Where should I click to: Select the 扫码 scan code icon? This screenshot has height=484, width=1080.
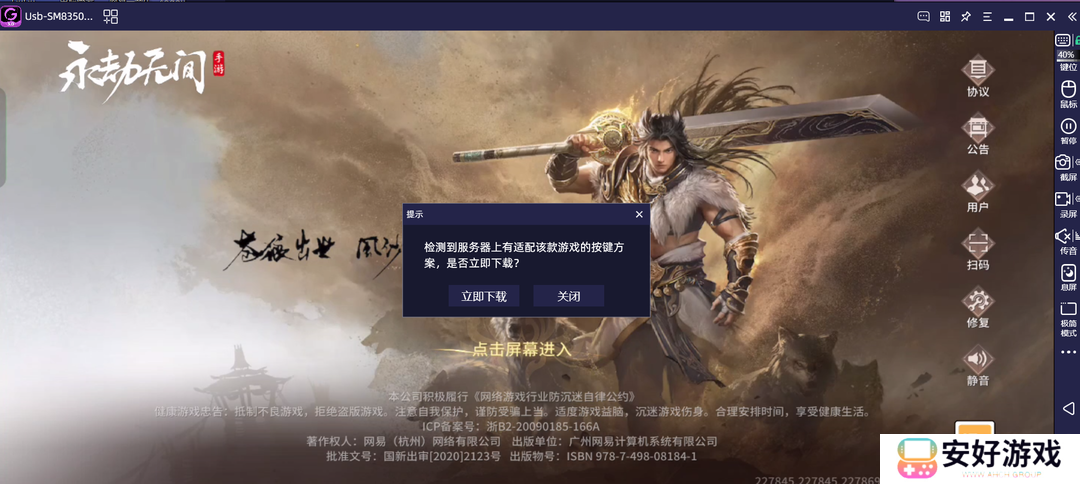(x=977, y=249)
